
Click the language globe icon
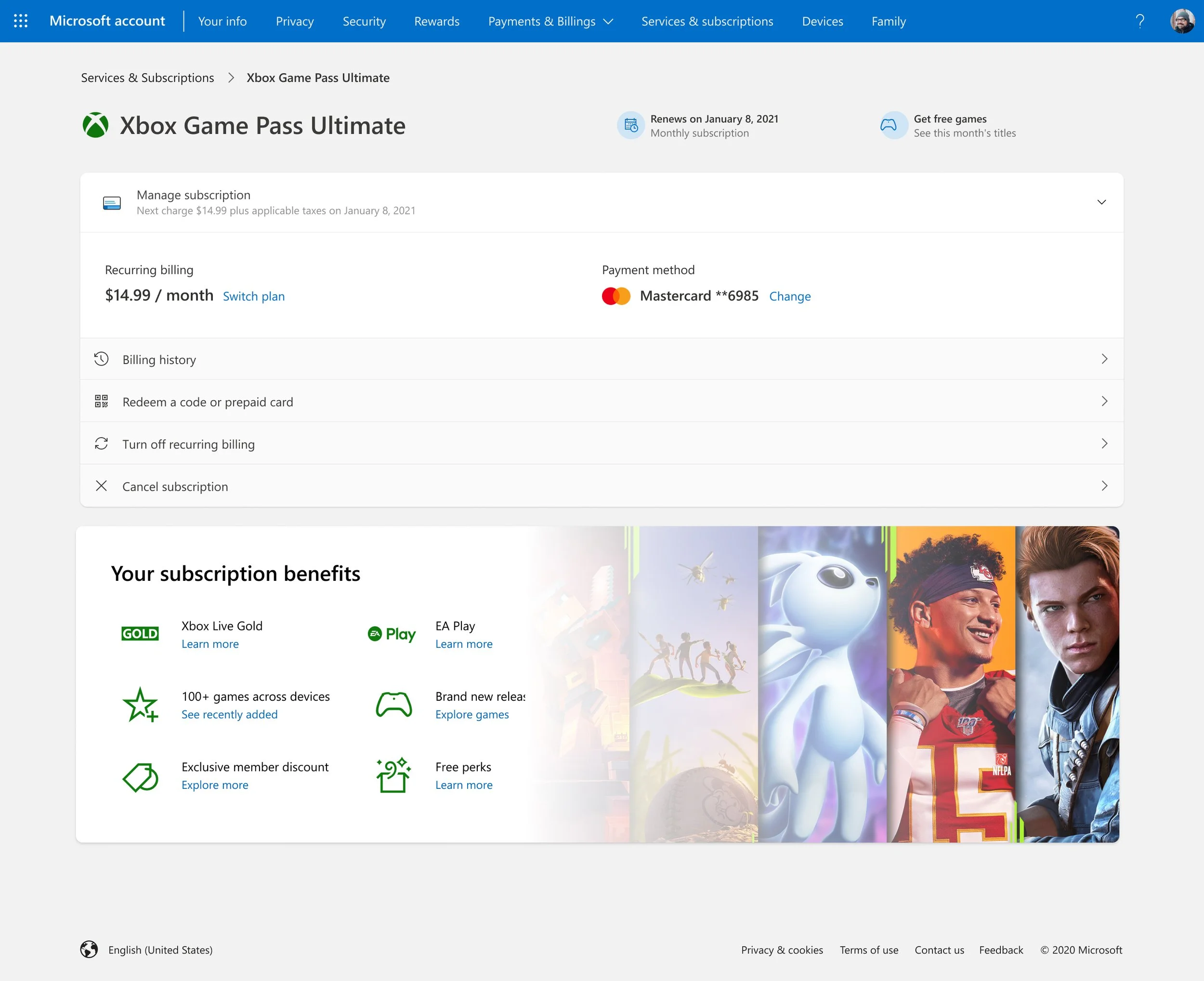[x=89, y=950]
